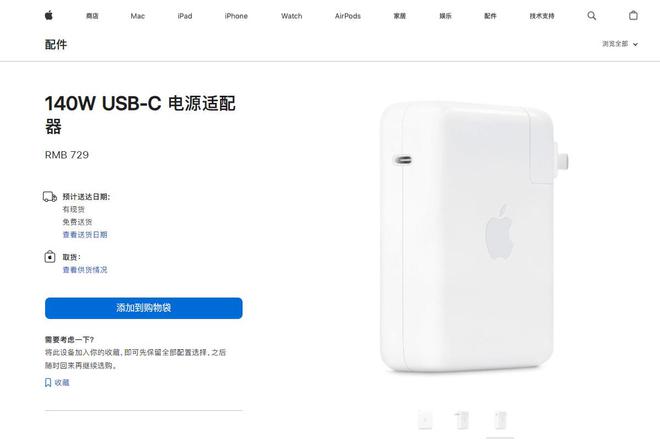The width and height of the screenshot is (660, 440).
Task: Click the bookmark icon beside 收藏
Action: (48, 382)
